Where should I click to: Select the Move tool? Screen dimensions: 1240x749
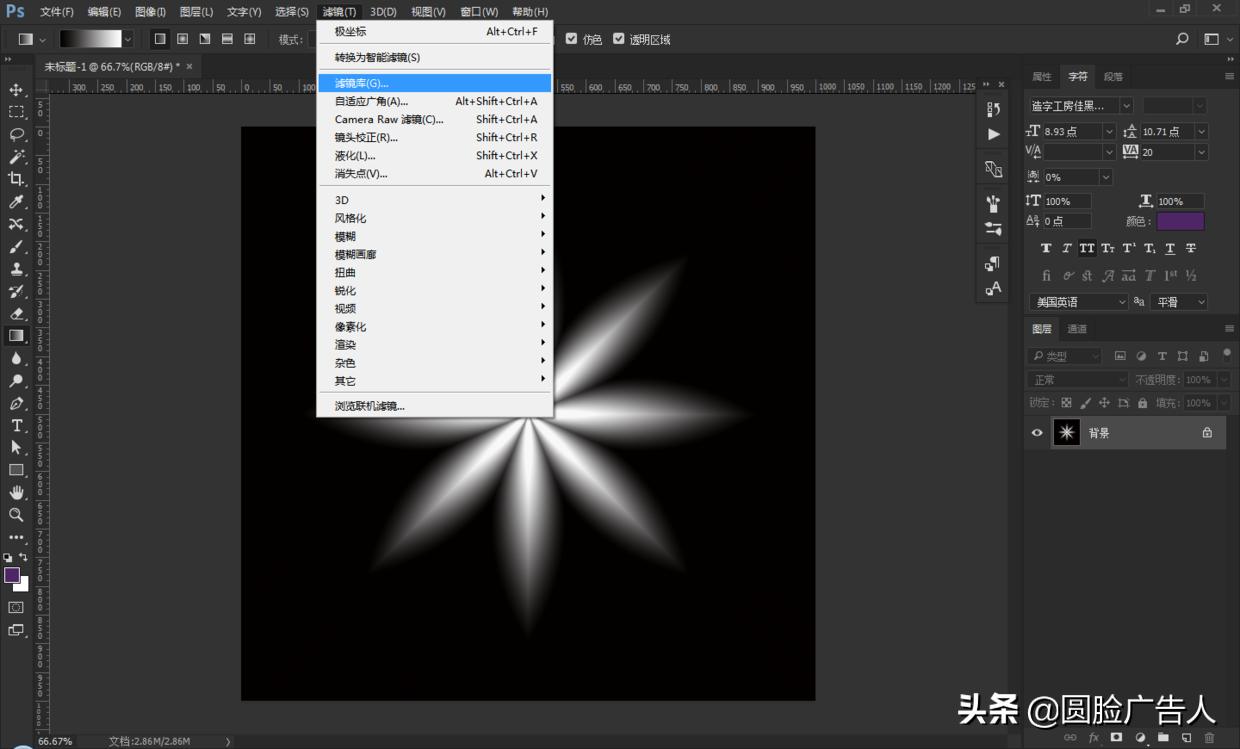tap(16, 90)
